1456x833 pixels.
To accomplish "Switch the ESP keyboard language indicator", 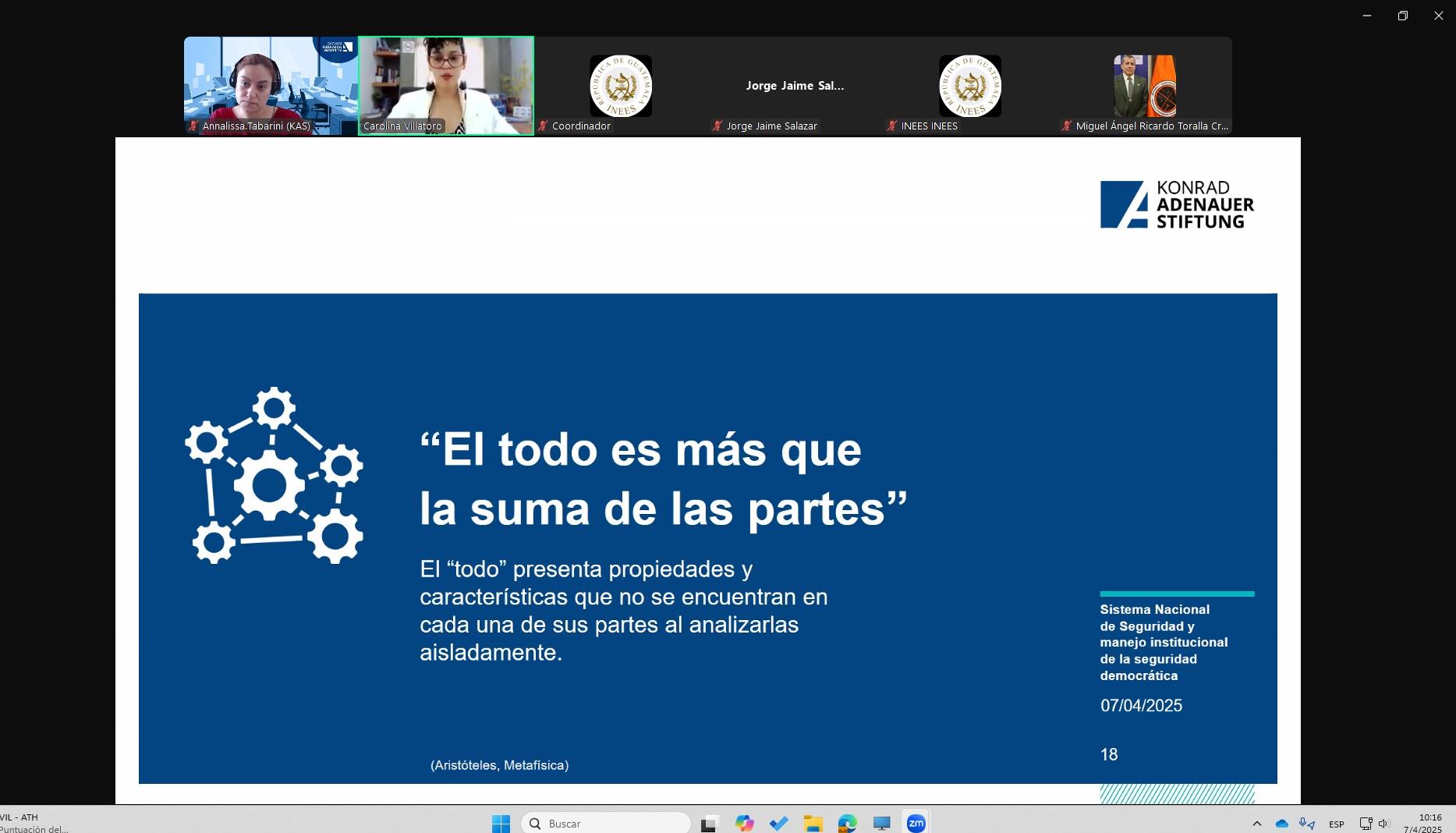I will [1336, 824].
